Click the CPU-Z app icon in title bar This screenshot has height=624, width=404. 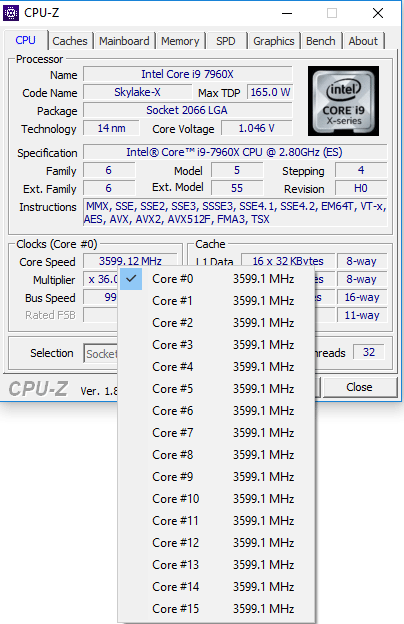pyautogui.click(x=11, y=13)
